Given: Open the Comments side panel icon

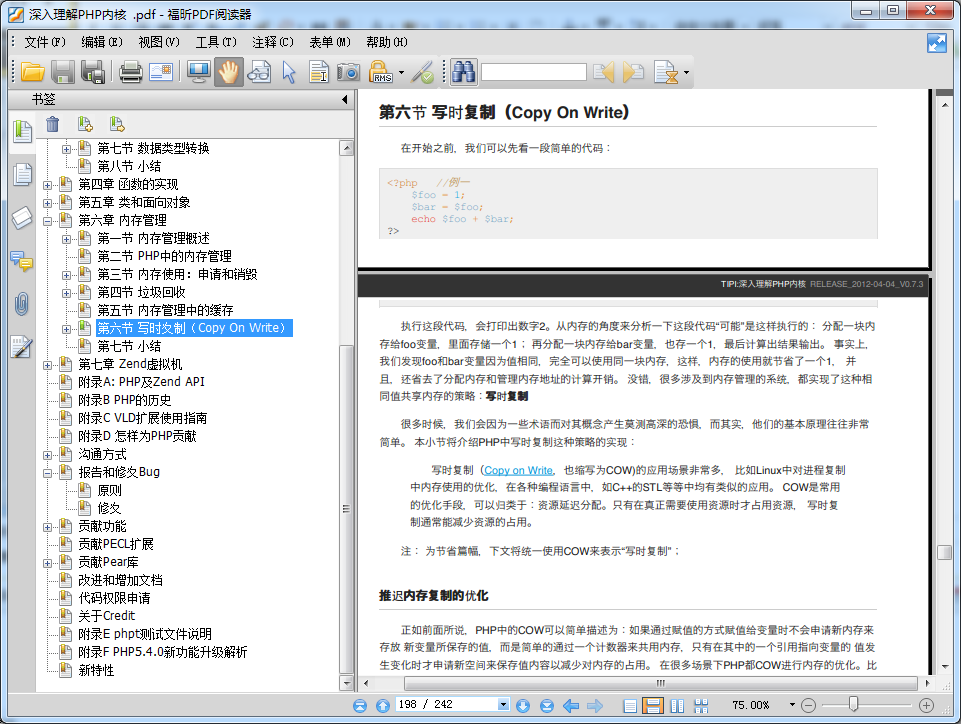Looking at the screenshot, I should (x=22, y=262).
